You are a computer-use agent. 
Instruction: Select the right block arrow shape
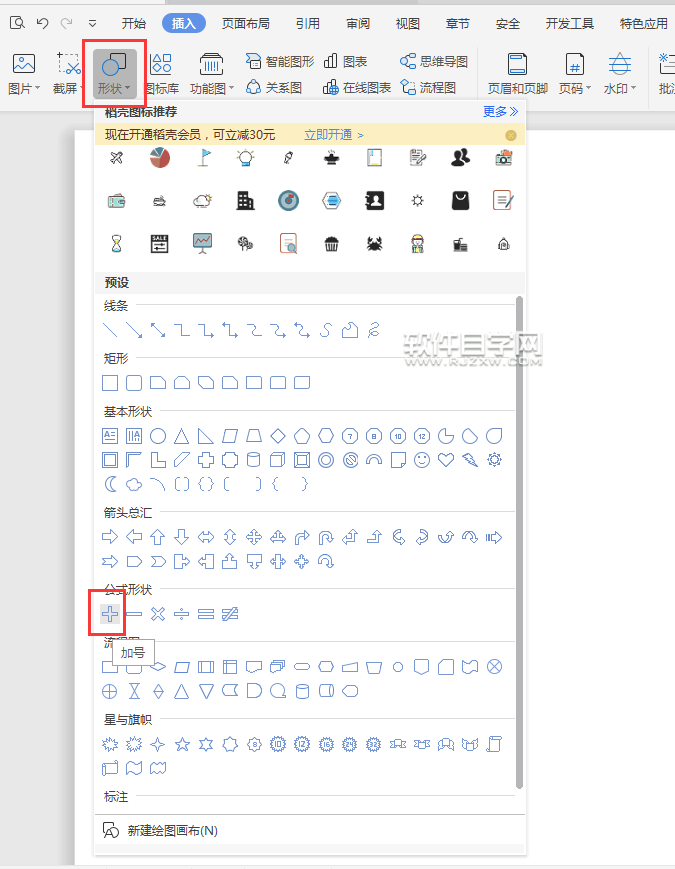[110, 537]
